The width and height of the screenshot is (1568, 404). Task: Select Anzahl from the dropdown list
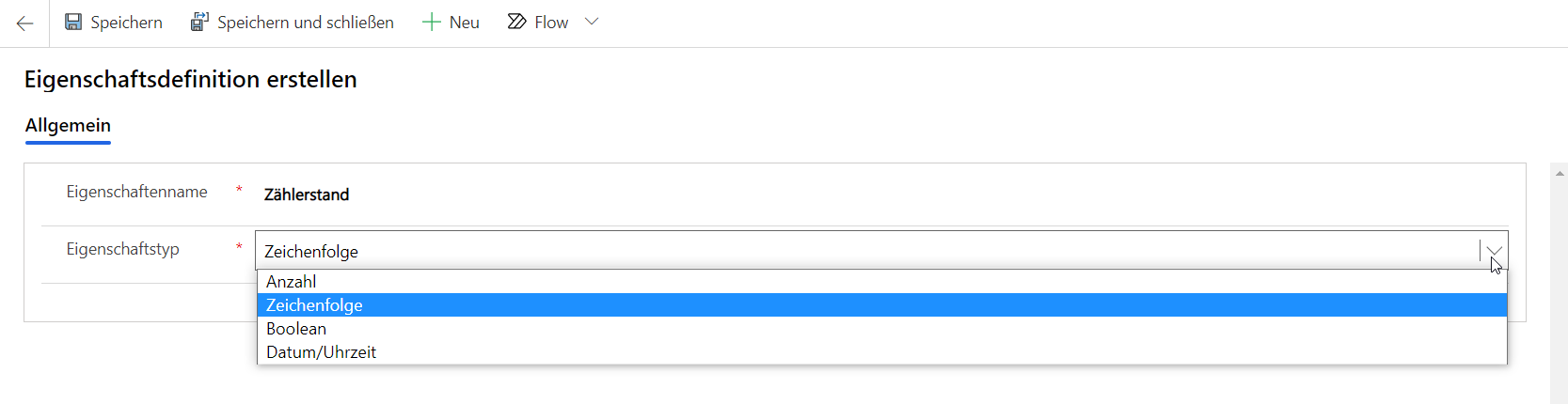point(292,282)
